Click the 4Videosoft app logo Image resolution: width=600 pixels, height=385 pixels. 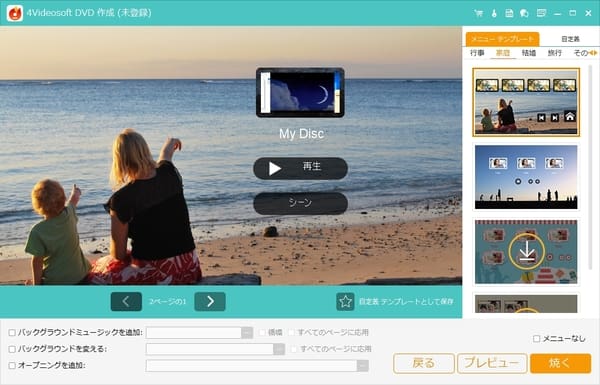click(x=15, y=13)
